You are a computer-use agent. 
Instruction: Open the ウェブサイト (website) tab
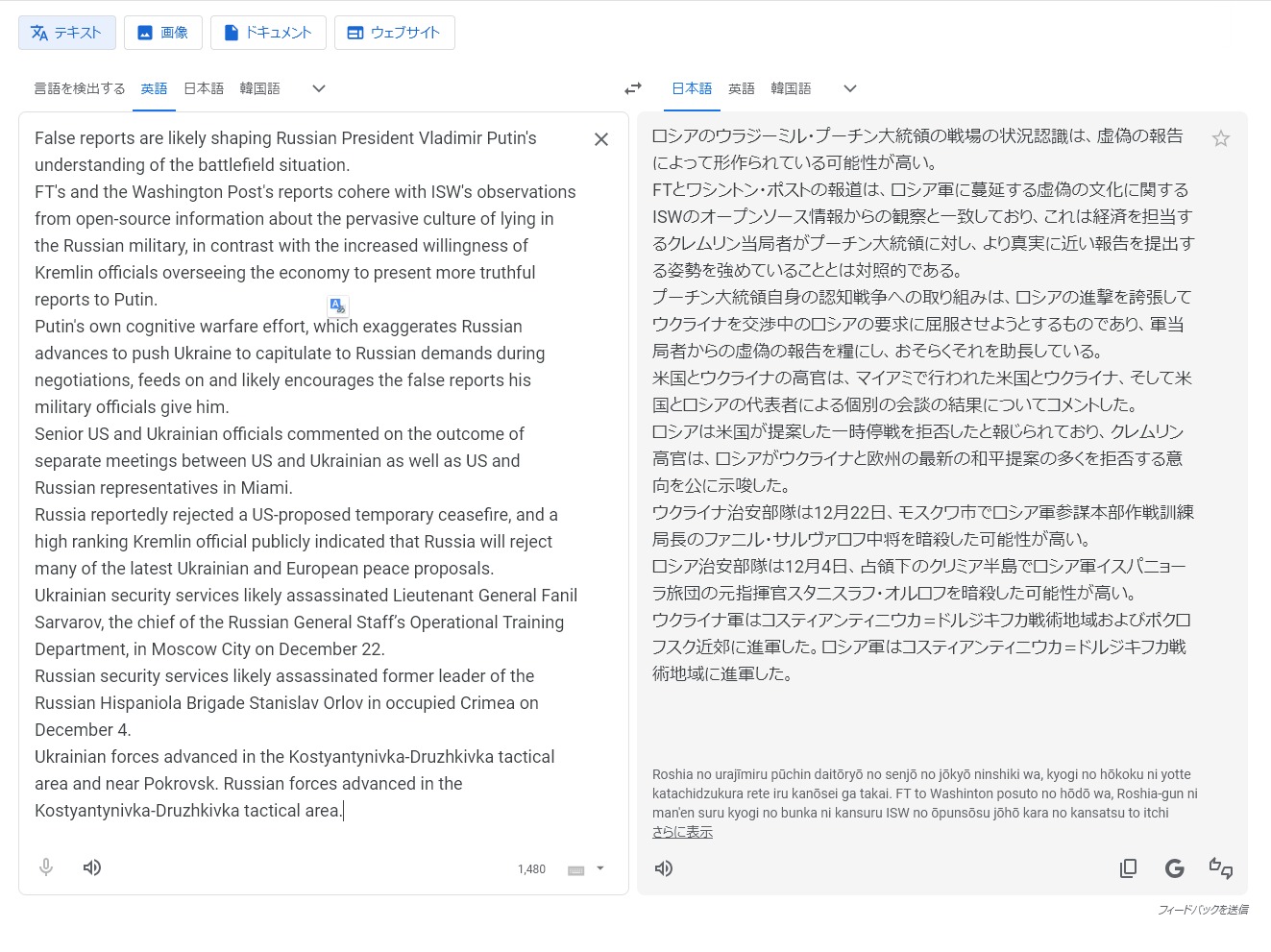tap(394, 33)
